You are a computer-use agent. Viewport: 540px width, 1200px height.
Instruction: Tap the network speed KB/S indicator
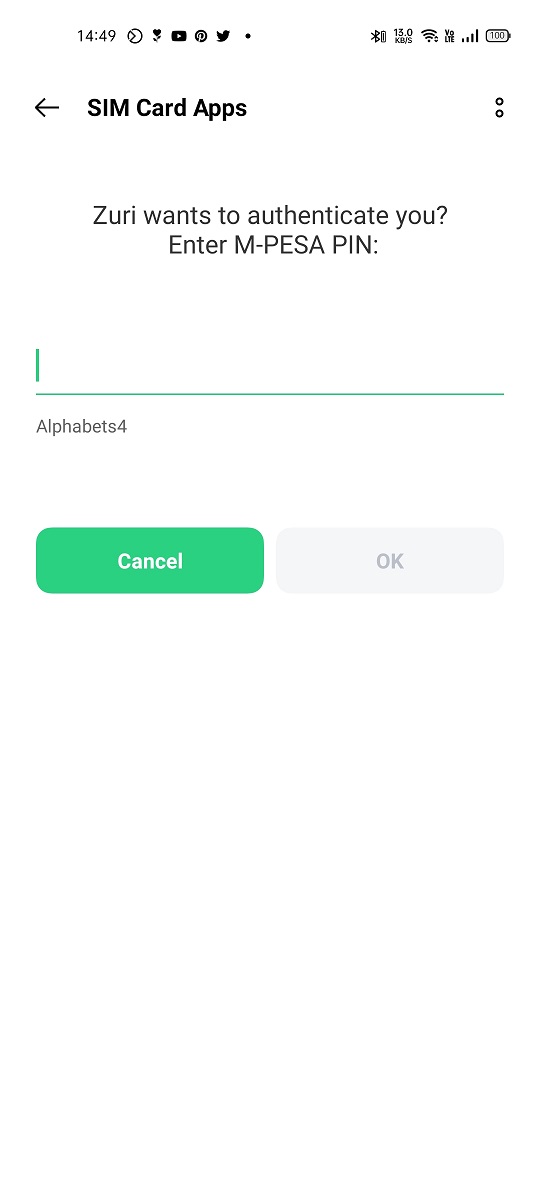[x=404, y=36]
